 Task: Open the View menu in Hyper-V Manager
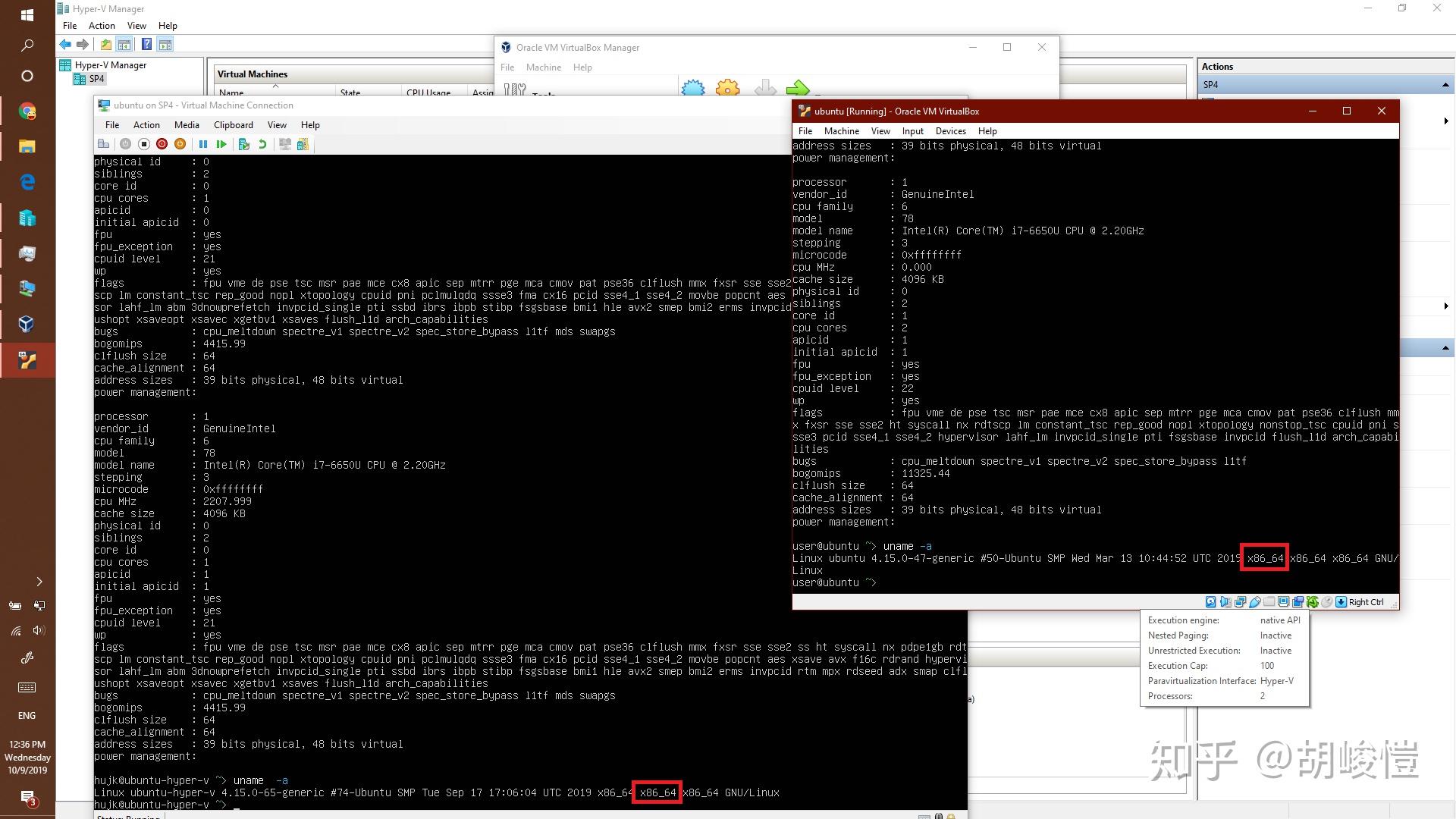[x=136, y=26]
